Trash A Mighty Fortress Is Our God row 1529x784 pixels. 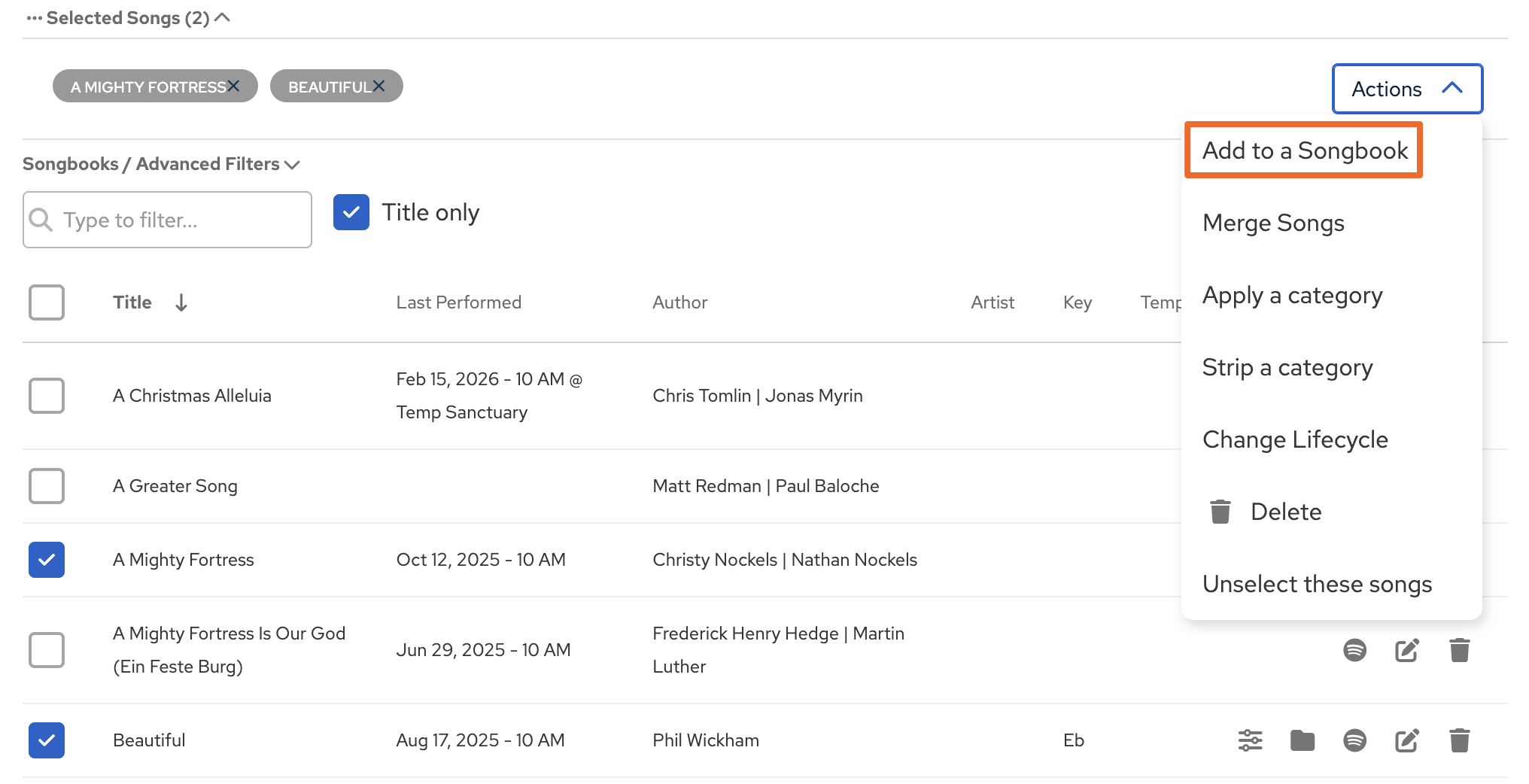pos(1459,650)
